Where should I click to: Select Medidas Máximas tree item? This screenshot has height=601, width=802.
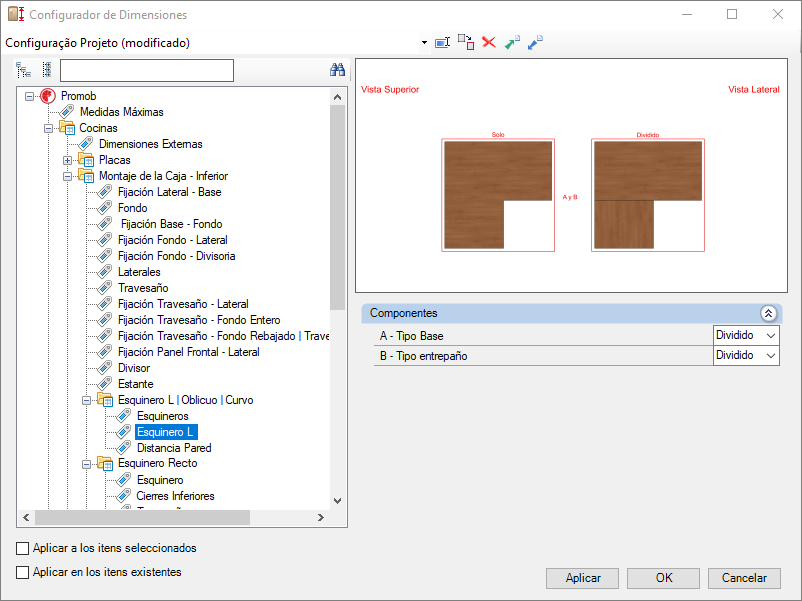pos(122,112)
